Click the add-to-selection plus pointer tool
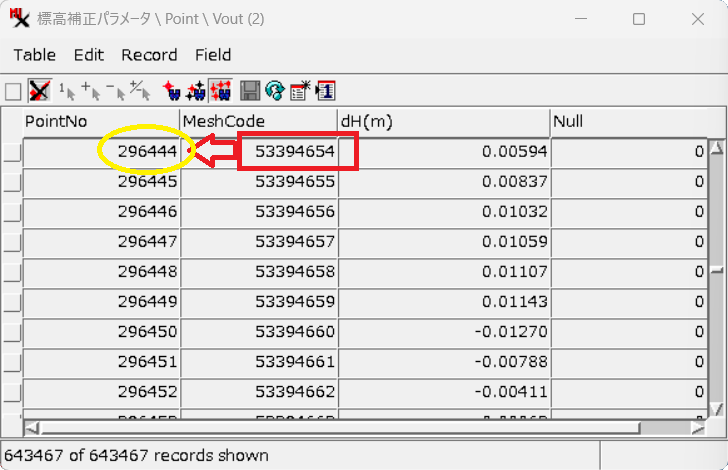This screenshot has width=728, height=470. coord(92,91)
